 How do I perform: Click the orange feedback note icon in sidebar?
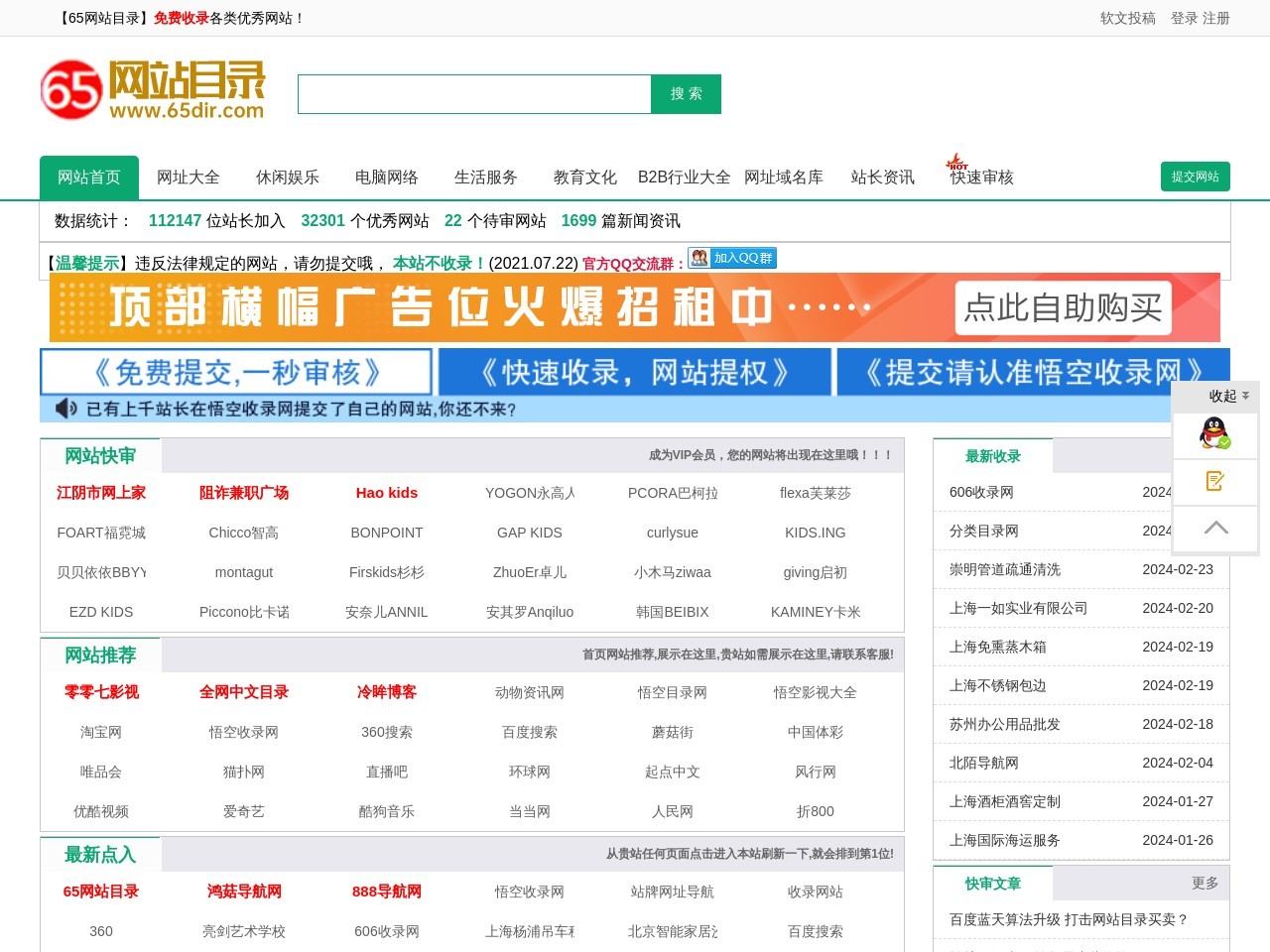tap(1214, 482)
